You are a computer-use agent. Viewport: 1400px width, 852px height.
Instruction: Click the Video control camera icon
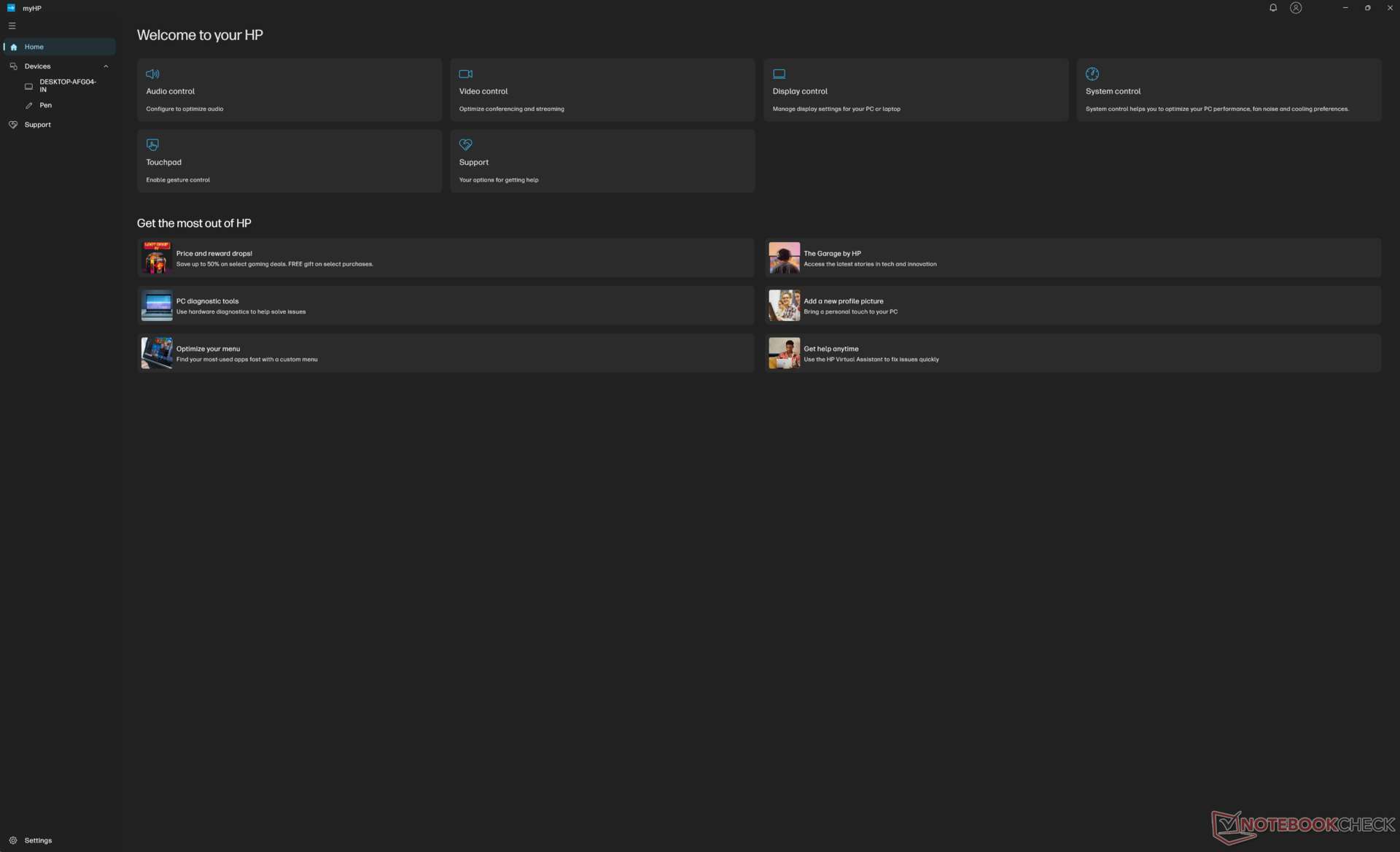click(465, 74)
